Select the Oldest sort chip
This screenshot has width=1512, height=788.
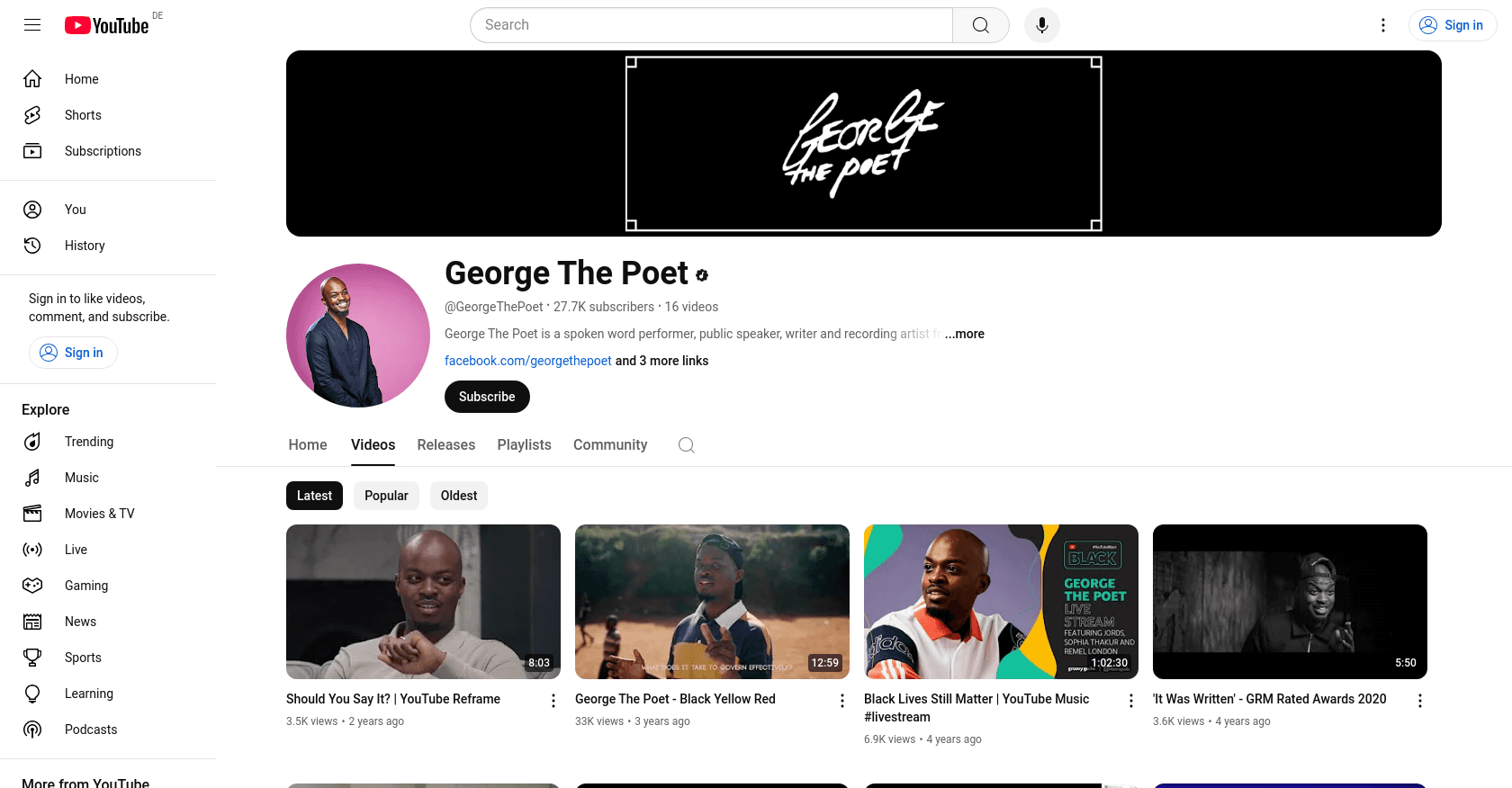click(x=459, y=496)
